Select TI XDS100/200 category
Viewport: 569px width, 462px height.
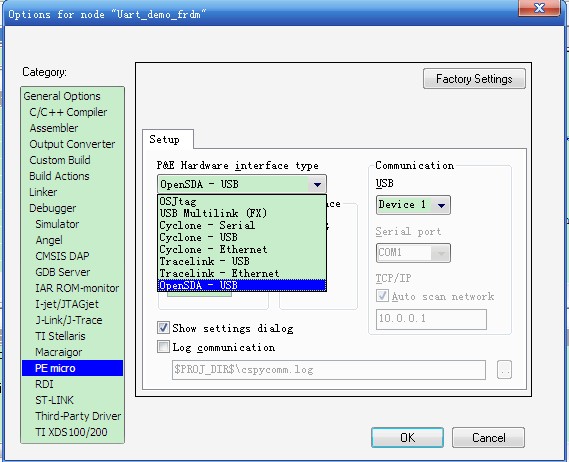pyautogui.click(x=71, y=432)
